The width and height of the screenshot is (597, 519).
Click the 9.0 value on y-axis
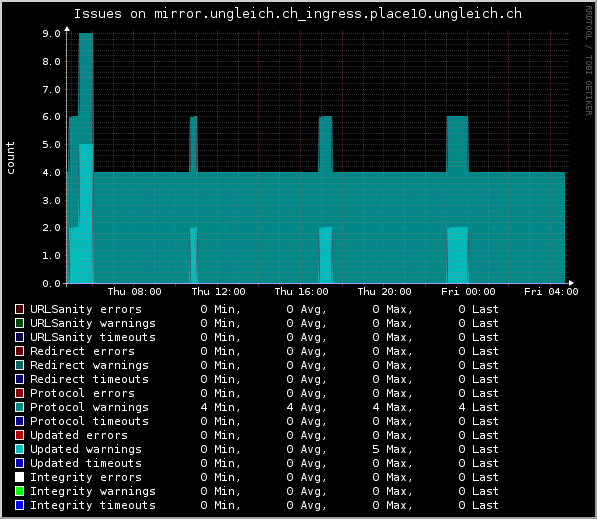[51, 34]
